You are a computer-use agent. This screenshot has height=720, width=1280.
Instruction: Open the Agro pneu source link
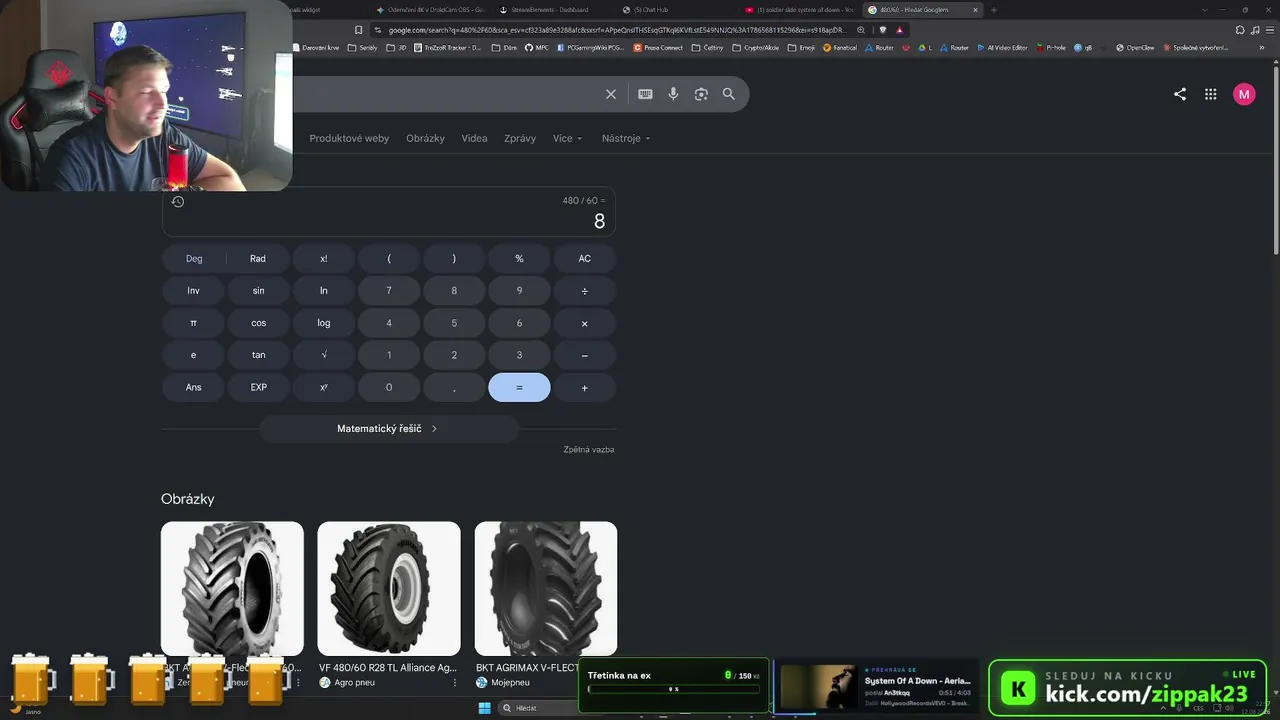[347, 683]
